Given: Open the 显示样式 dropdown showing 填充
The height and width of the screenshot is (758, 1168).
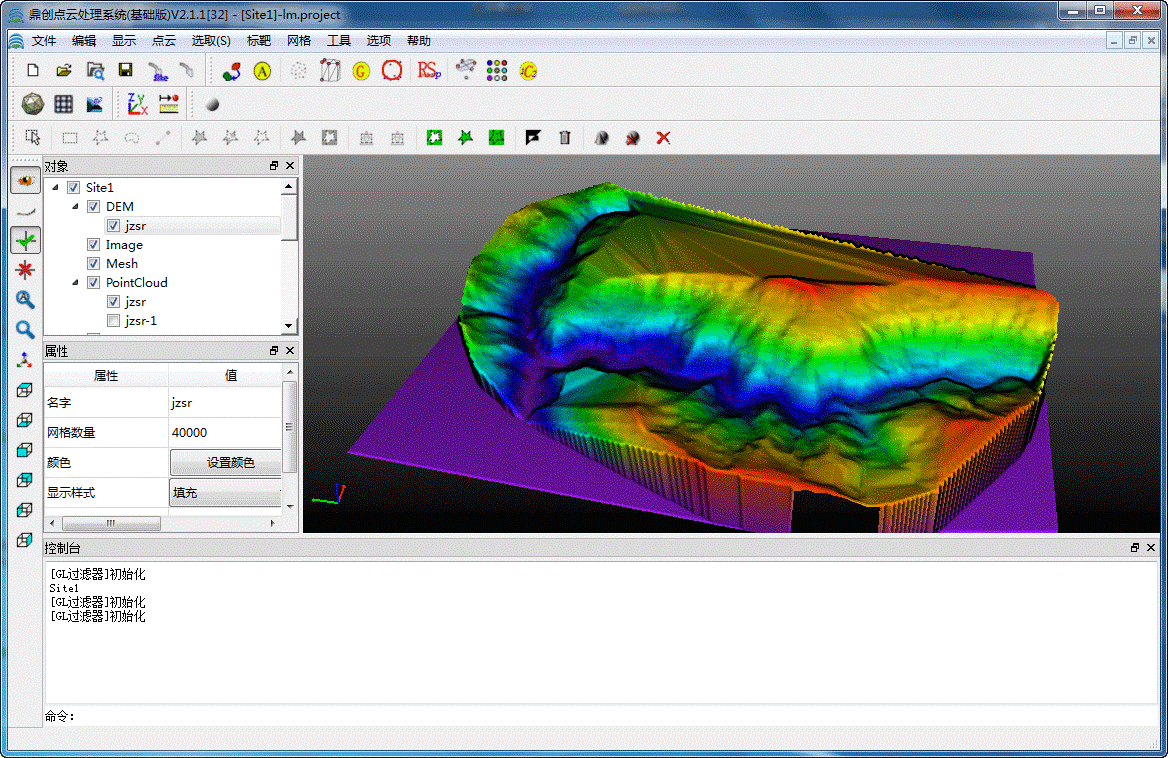Looking at the screenshot, I should pos(226,493).
